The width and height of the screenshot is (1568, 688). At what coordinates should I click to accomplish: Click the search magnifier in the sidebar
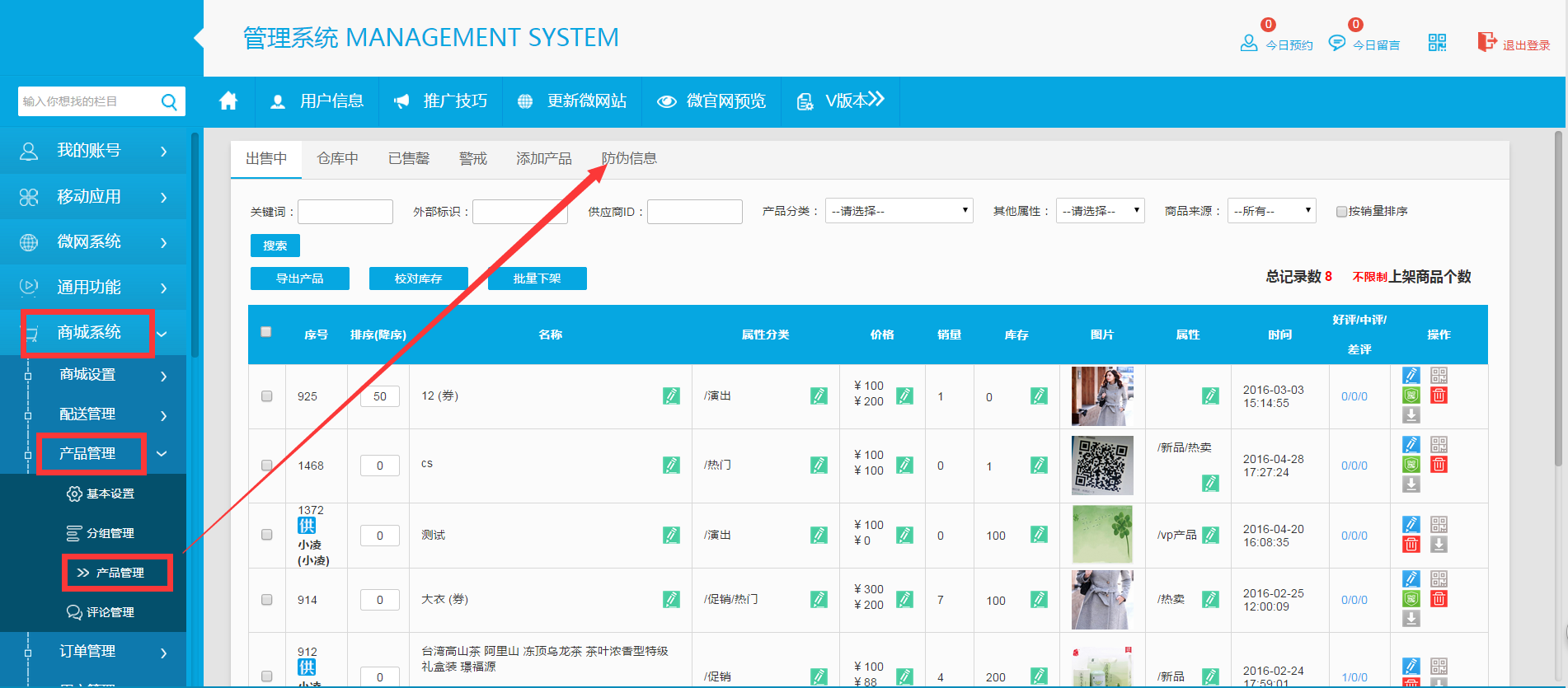169,102
